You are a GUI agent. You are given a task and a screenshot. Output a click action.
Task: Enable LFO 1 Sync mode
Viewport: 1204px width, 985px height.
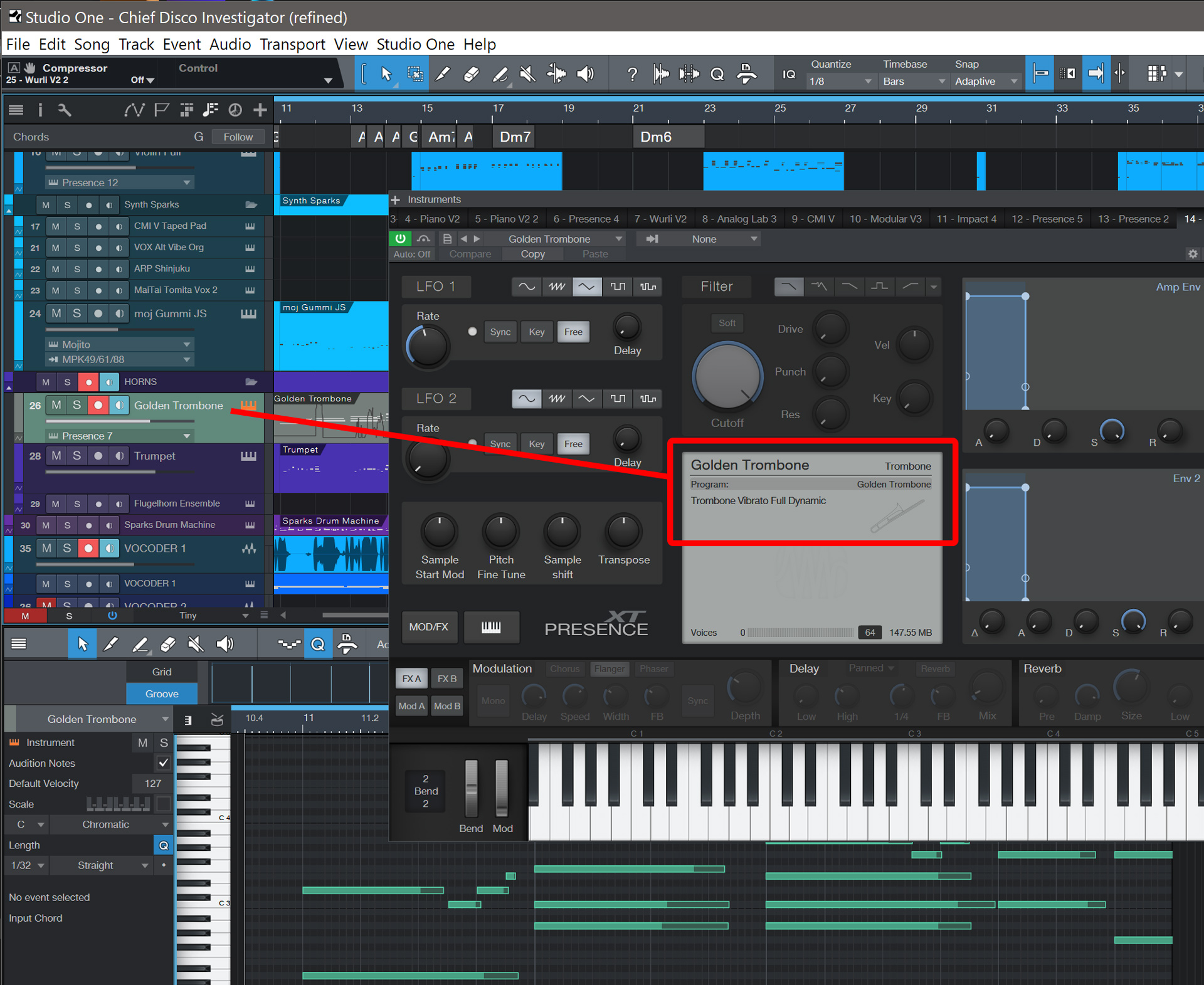pos(500,332)
